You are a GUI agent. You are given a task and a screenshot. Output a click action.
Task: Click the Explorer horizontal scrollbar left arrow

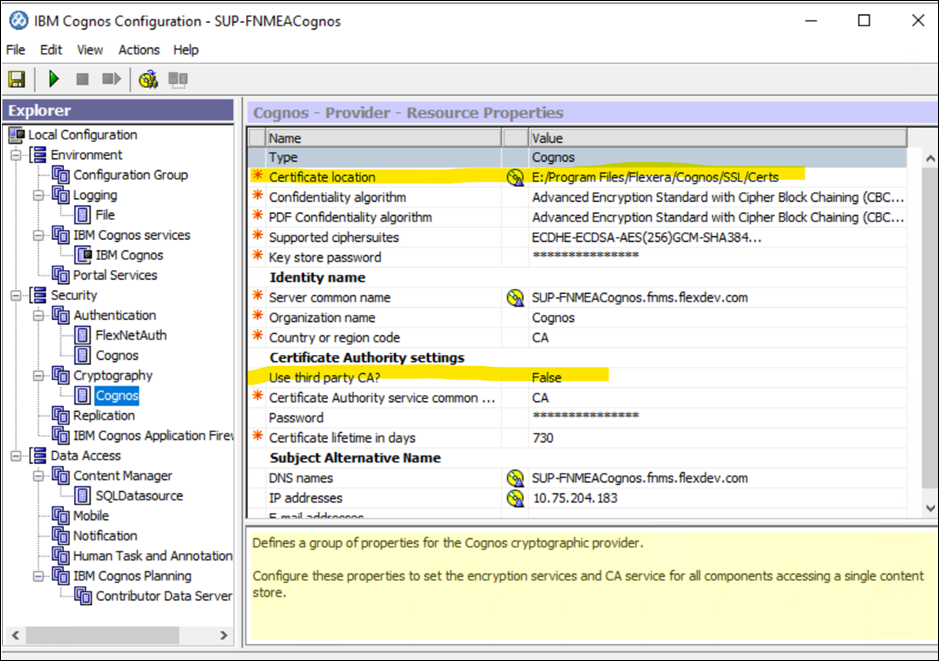pos(16,635)
